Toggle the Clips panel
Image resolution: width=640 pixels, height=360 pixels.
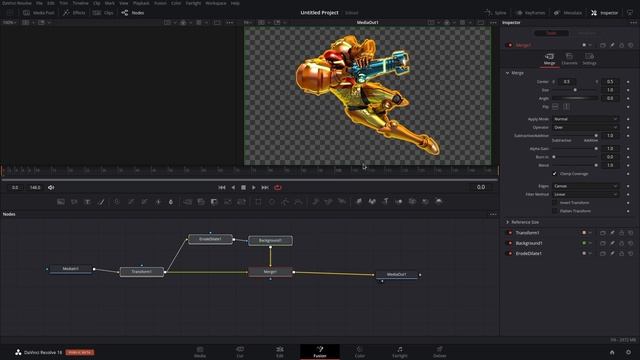103,13
